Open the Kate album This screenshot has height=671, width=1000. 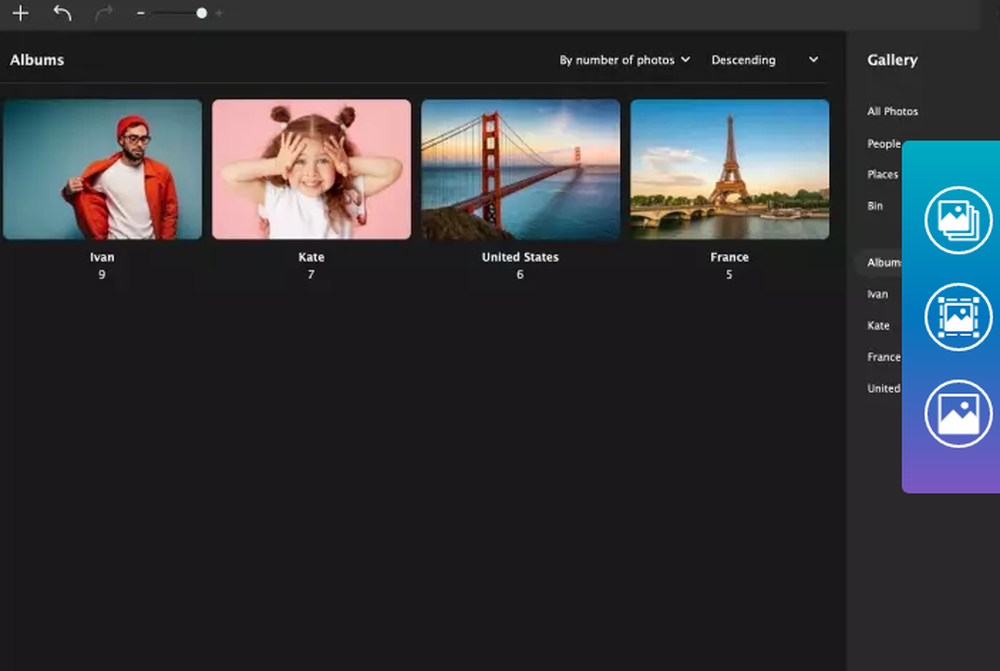311,170
